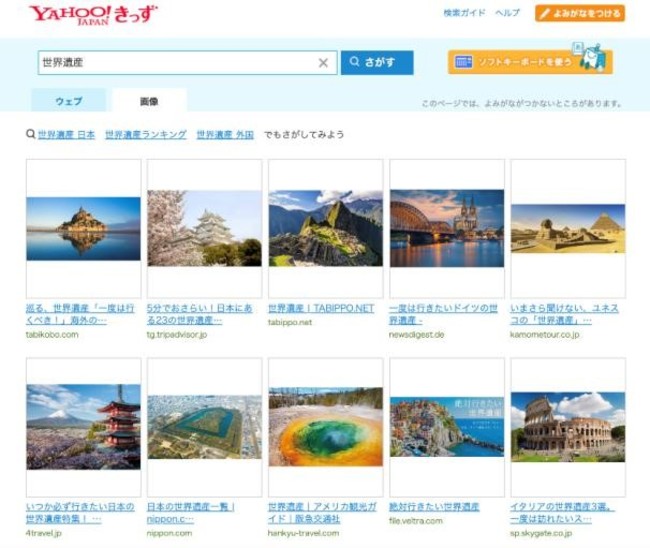Screen dimensions: 650x548
Task: Open the 絶対行きたい世界遺産 link
Action: click(x=434, y=507)
